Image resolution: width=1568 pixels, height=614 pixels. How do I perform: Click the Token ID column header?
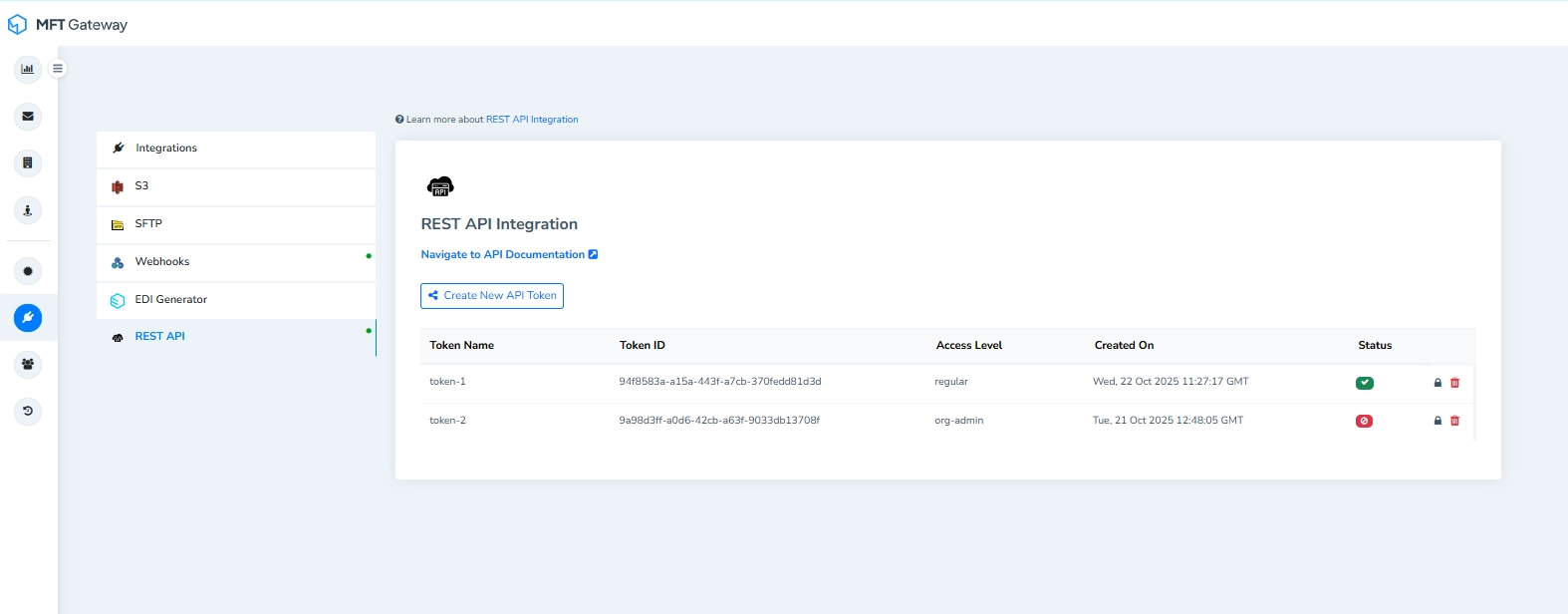(x=643, y=346)
